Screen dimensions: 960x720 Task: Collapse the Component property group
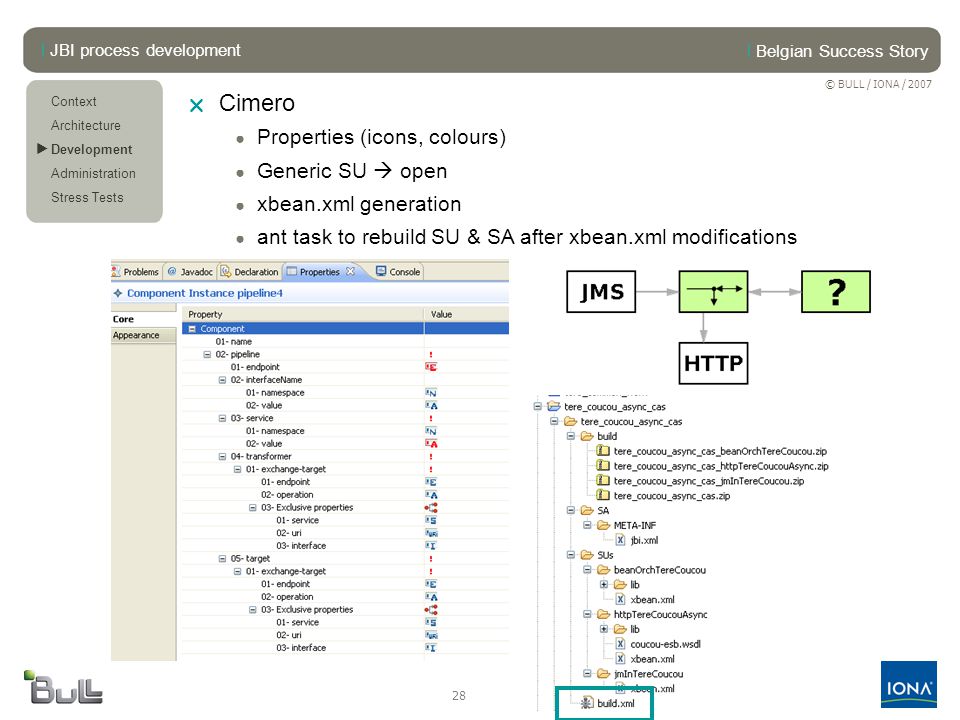[x=192, y=329]
